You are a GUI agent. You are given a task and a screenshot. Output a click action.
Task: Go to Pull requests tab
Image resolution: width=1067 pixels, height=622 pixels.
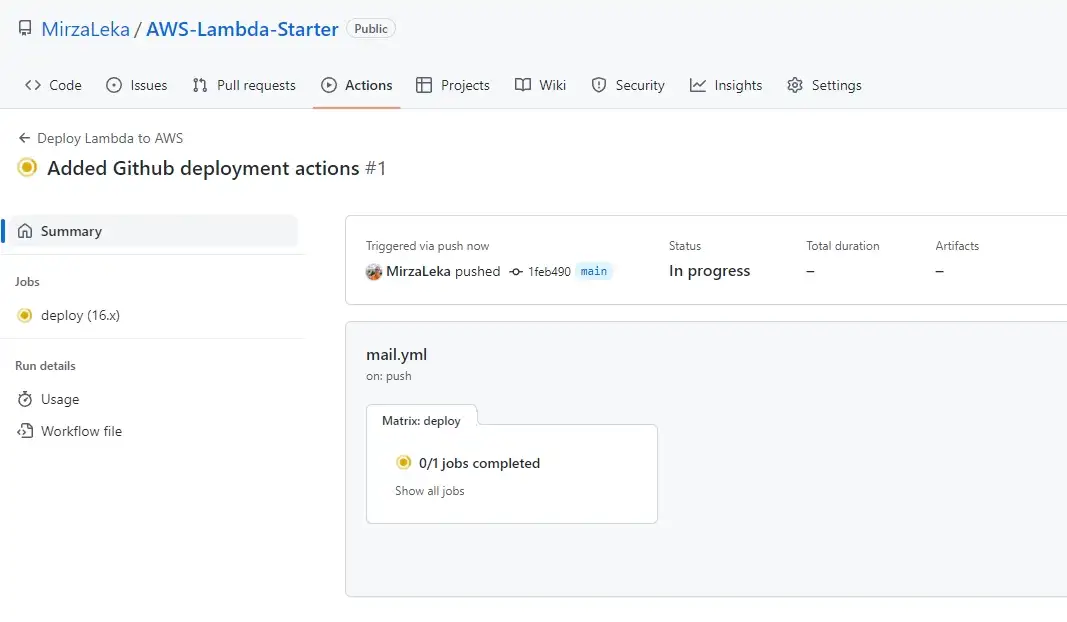click(244, 85)
